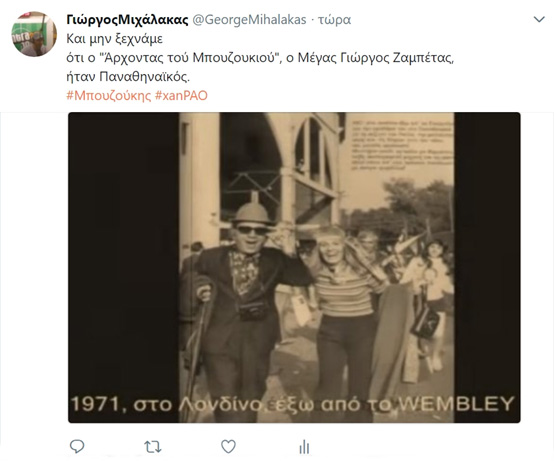
Task: Open tweet analytics bar chart icon
Action: [304, 447]
